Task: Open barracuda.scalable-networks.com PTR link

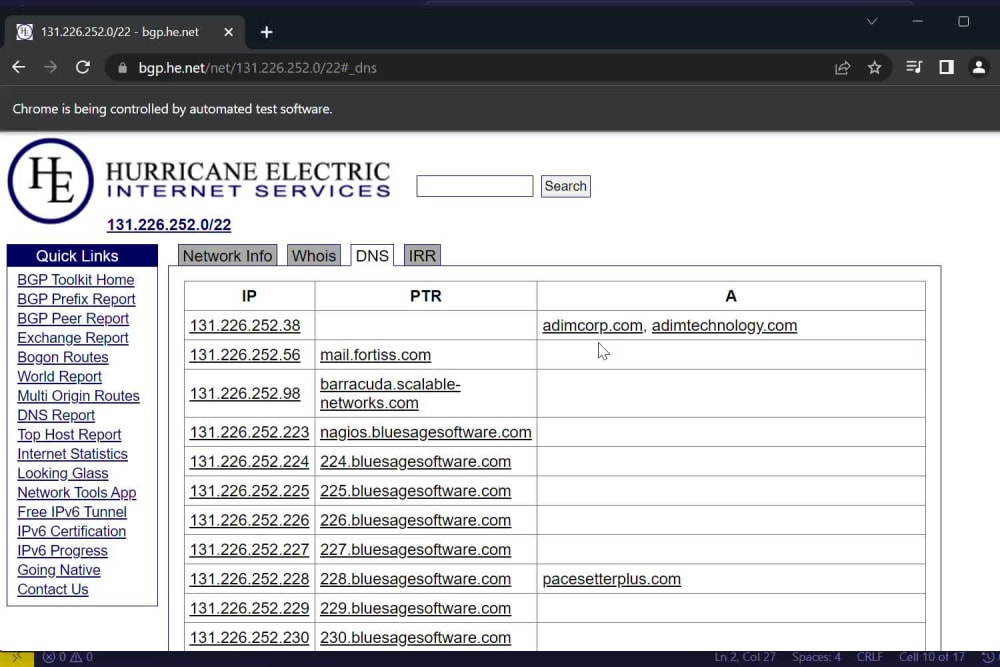Action: (390, 393)
